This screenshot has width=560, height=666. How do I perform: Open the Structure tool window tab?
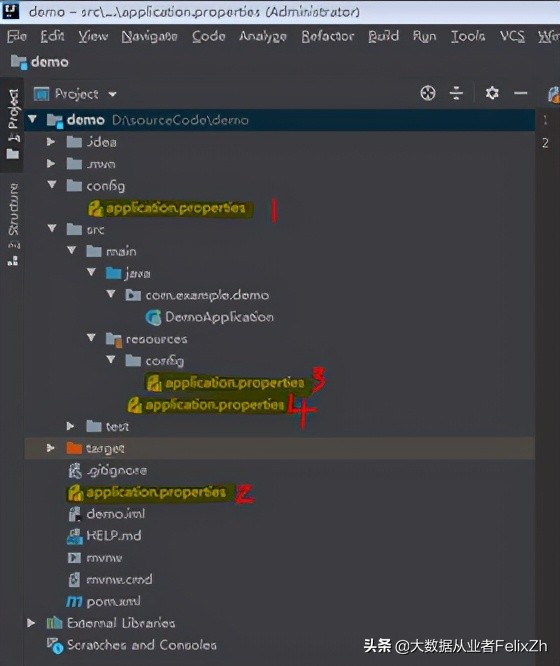(13, 224)
